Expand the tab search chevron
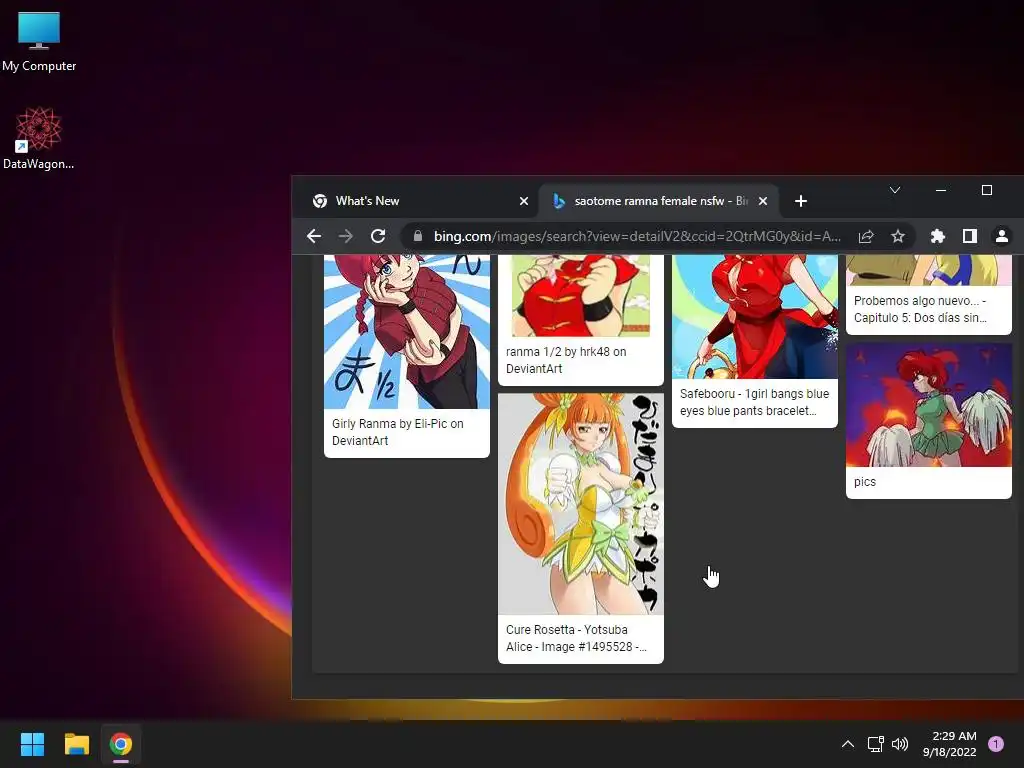This screenshot has height=768, width=1024. 895,190
